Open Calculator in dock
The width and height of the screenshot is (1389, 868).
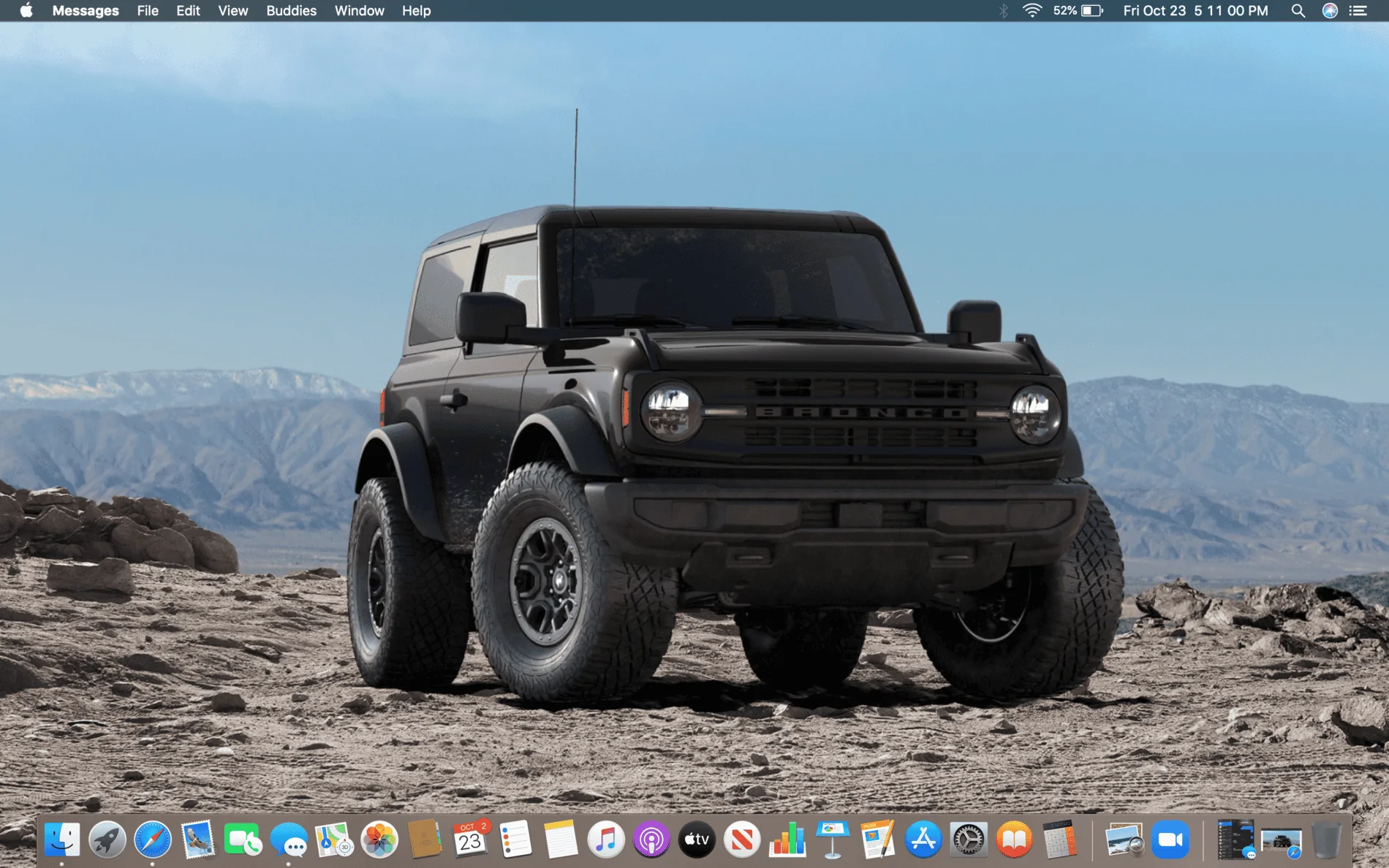(x=1059, y=840)
